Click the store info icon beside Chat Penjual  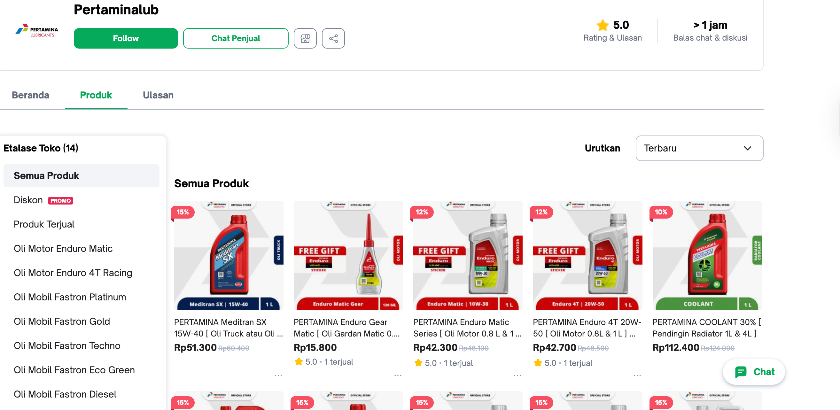click(x=306, y=38)
